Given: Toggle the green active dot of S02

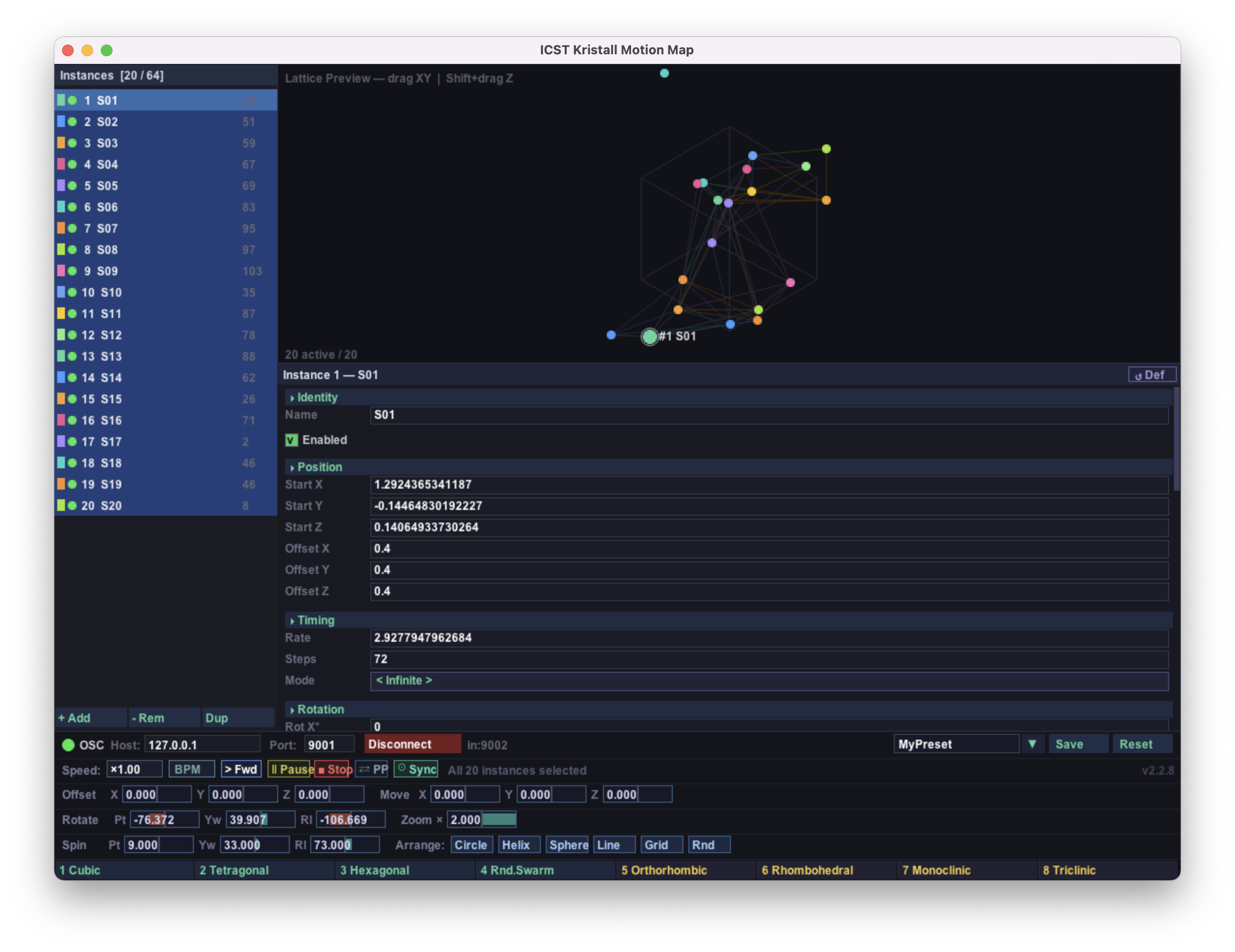Looking at the screenshot, I should 73,122.
